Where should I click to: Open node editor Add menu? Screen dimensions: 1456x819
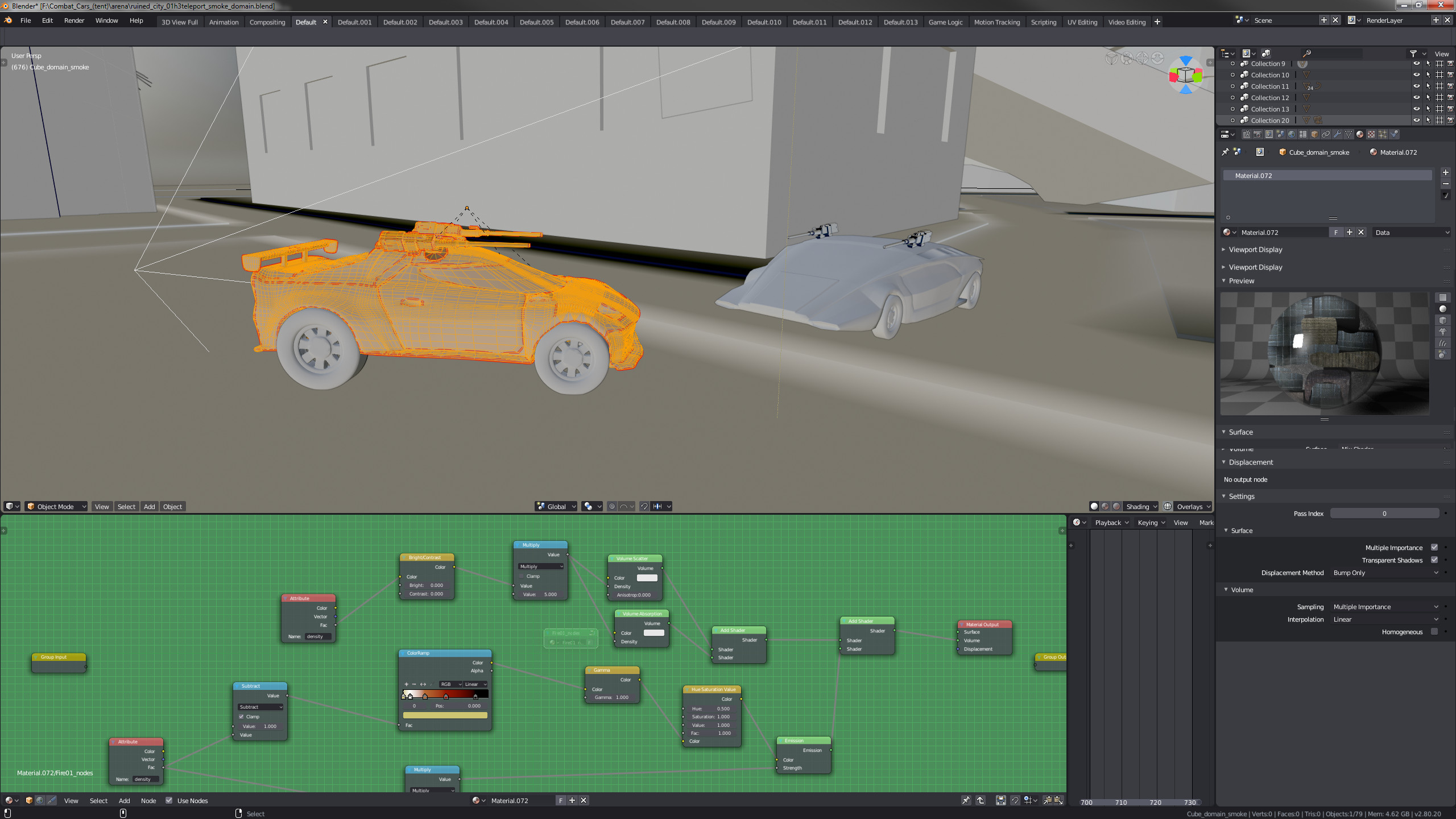[124, 800]
